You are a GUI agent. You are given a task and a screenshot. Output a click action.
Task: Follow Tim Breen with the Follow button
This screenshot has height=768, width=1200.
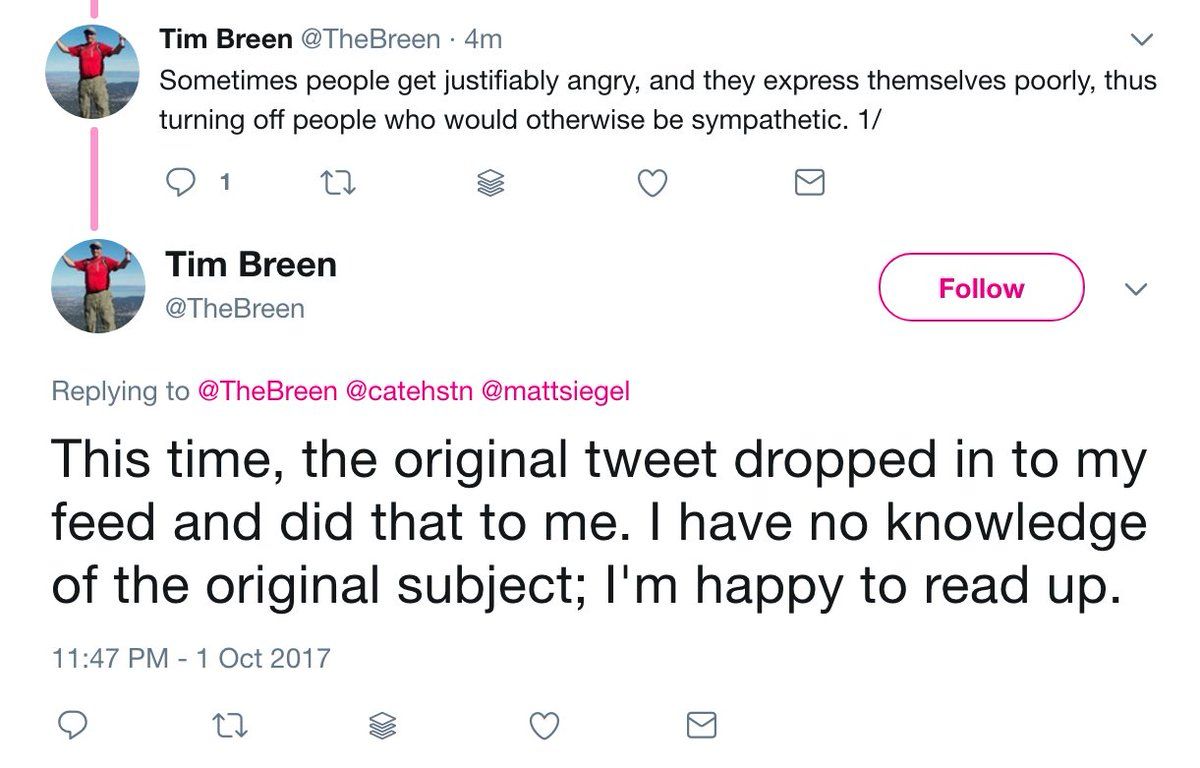981,288
